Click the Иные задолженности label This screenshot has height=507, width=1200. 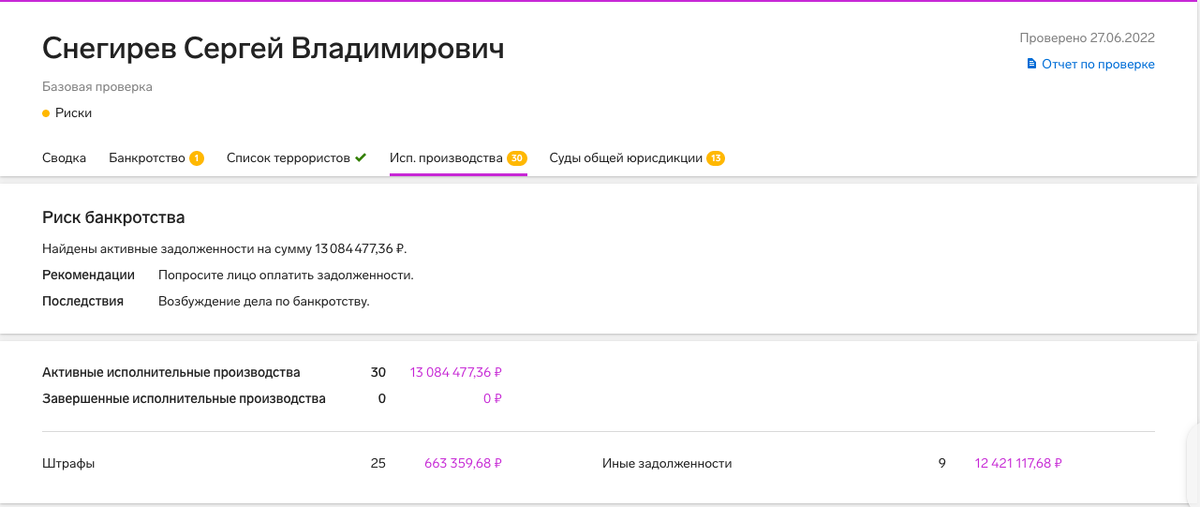tap(667, 463)
